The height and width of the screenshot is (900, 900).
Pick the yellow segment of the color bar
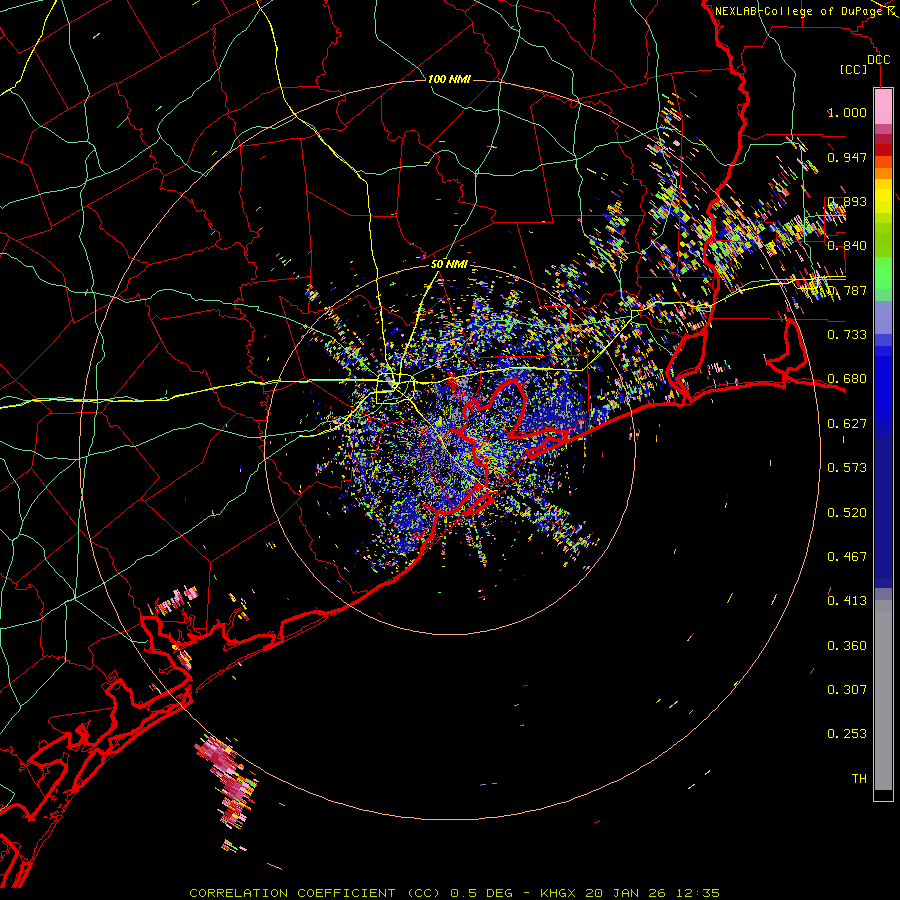pos(883,197)
